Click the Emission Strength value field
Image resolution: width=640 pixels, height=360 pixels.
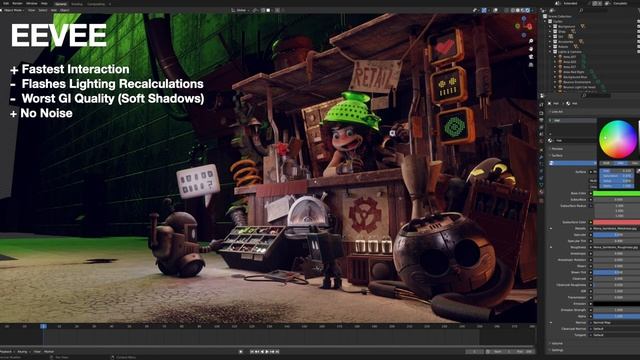[616, 310]
